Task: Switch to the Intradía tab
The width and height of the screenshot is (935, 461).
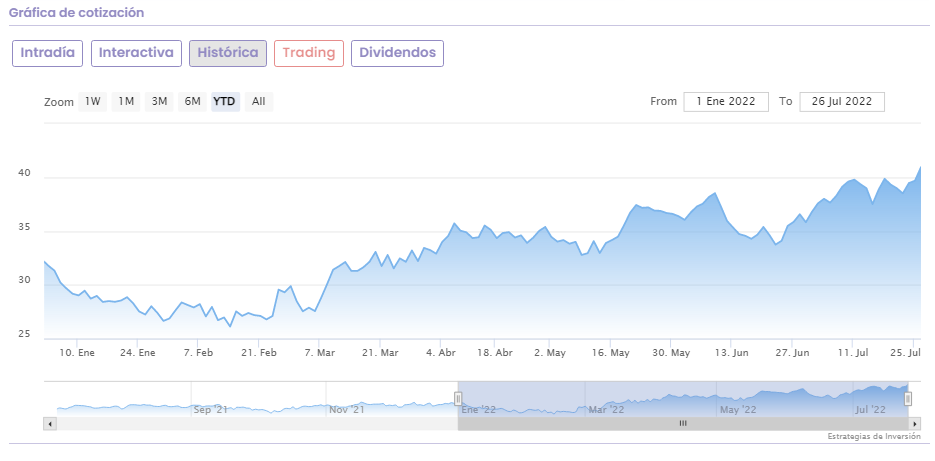Action: (x=47, y=53)
